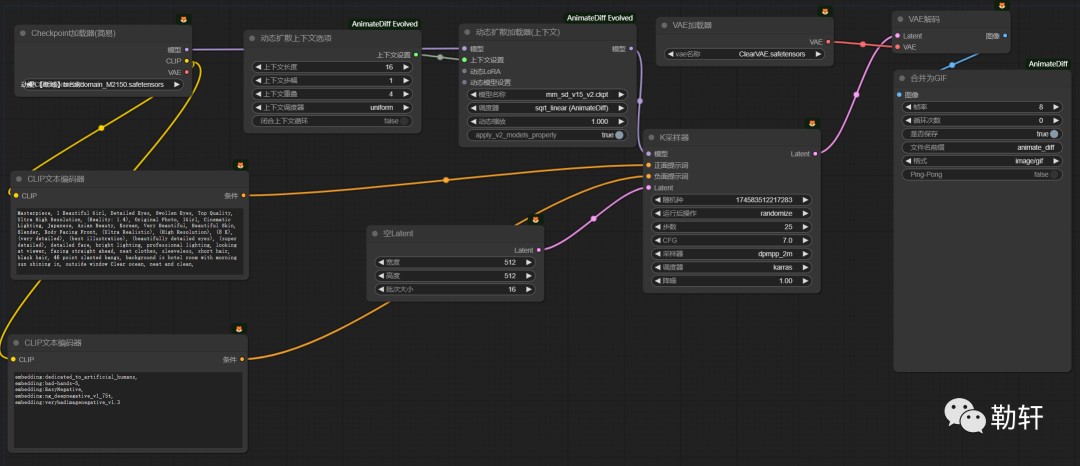Increase 步数 with its right arrow

pos(805,227)
